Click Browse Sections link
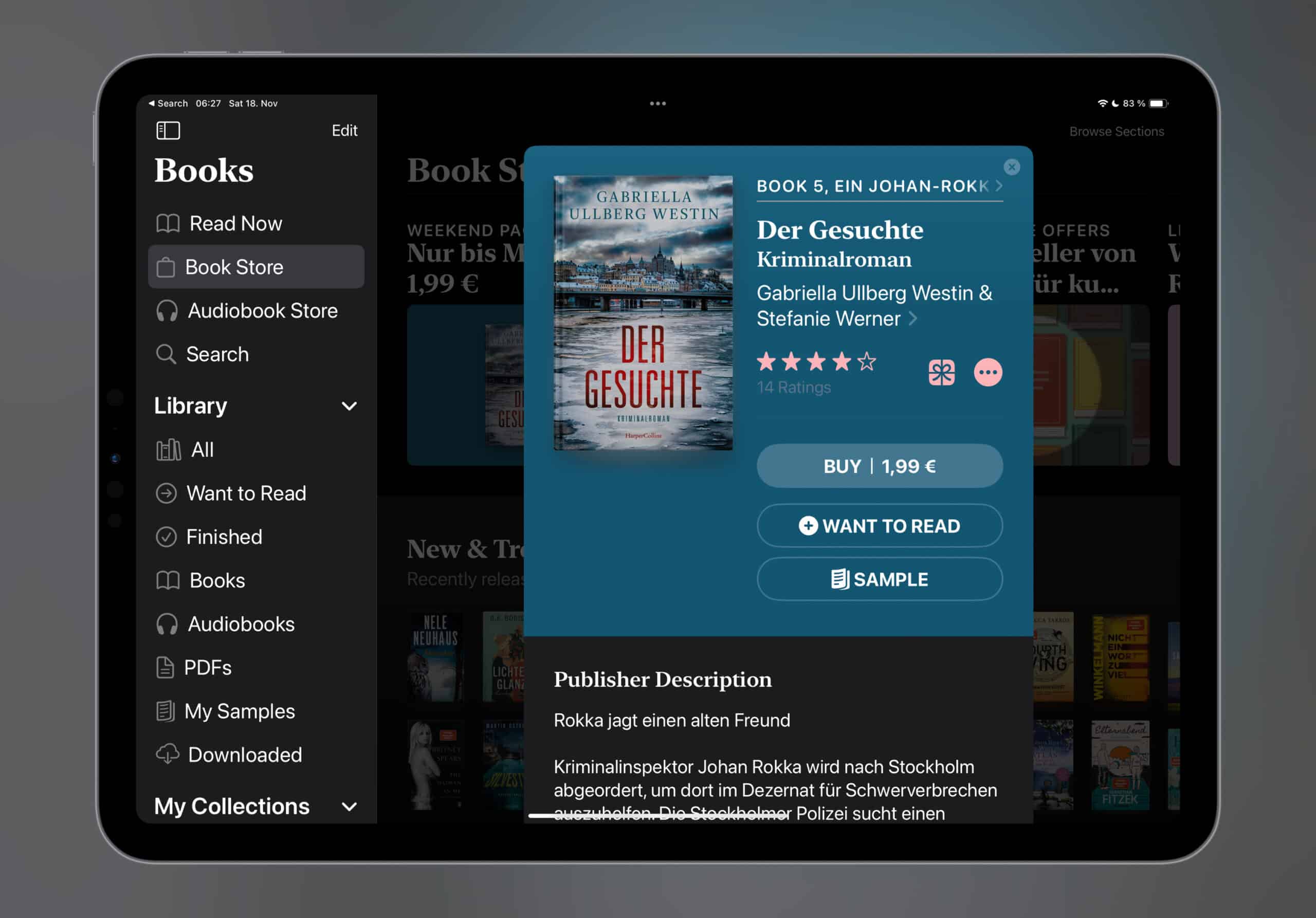 (x=1117, y=131)
